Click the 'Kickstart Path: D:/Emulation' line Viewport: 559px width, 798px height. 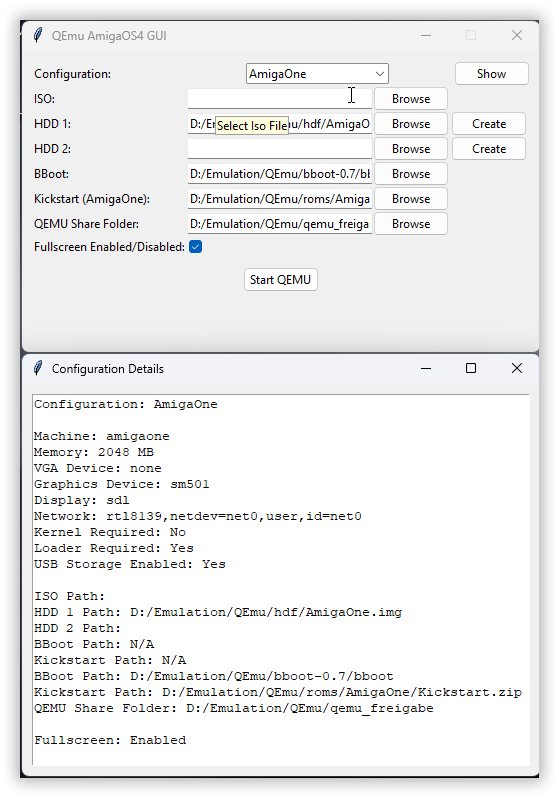coord(277,692)
